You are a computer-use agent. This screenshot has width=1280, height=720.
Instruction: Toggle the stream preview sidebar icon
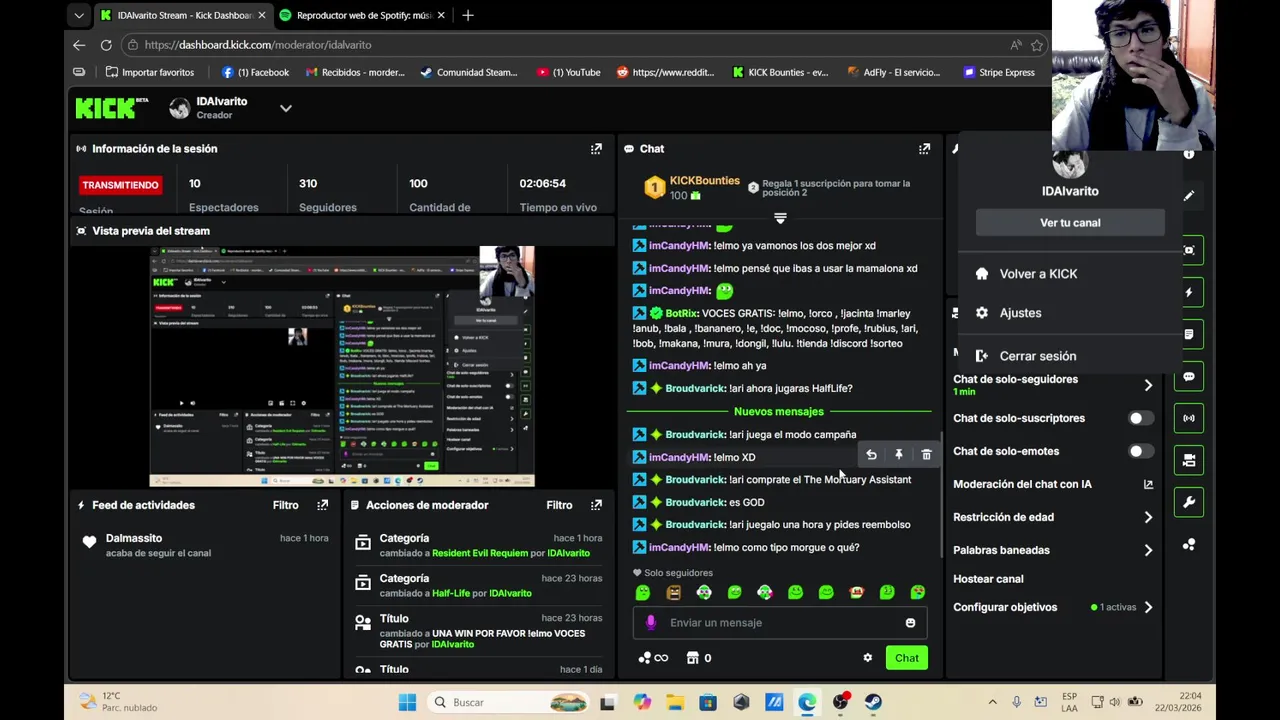pos(1188,250)
